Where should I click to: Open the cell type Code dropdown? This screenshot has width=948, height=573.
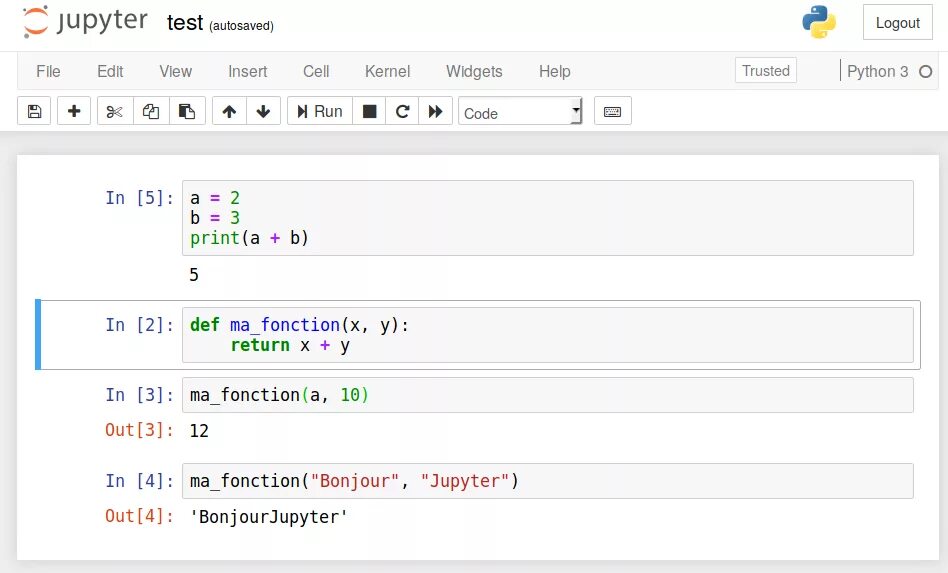point(520,112)
